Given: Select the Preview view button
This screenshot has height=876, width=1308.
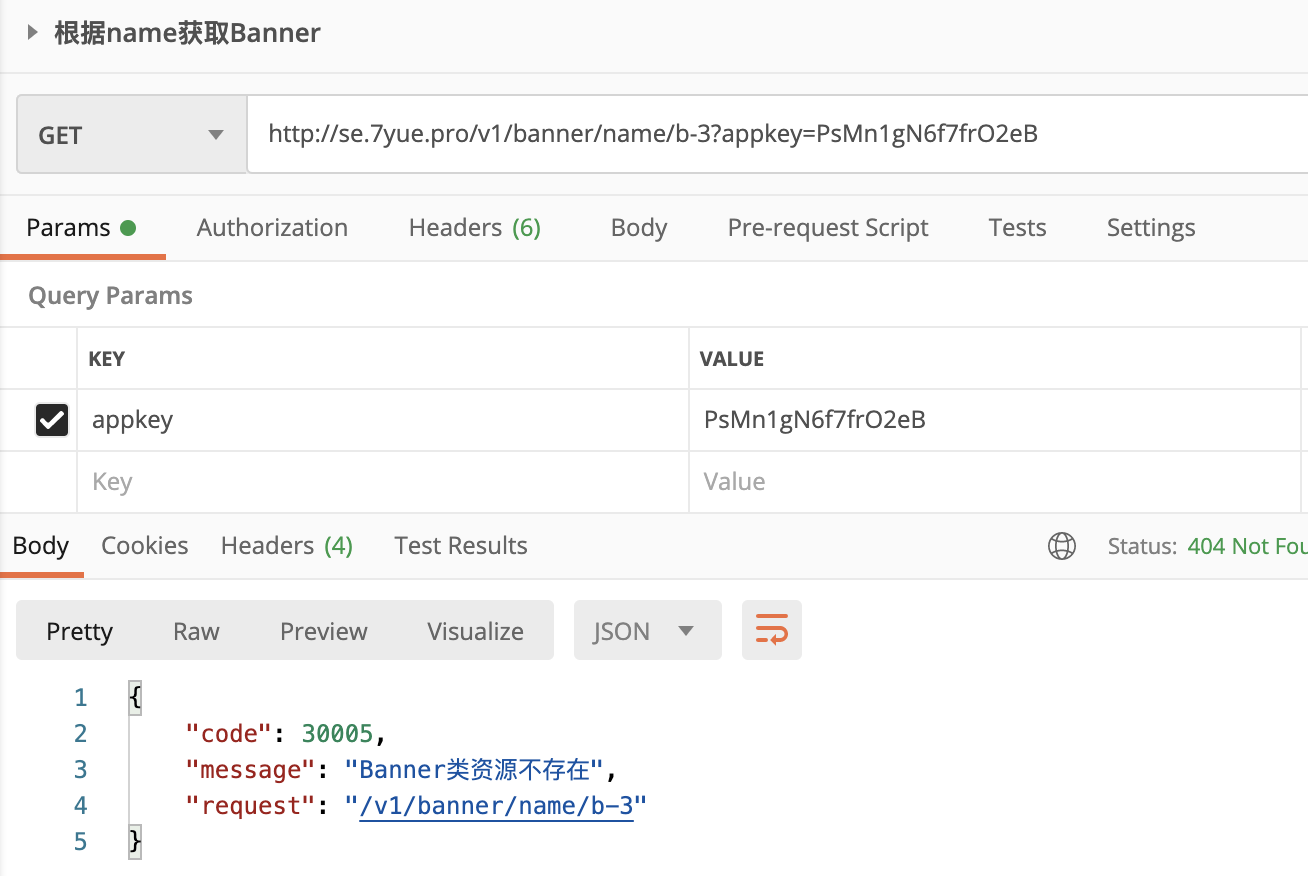Looking at the screenshot, I should pos(324,631).
